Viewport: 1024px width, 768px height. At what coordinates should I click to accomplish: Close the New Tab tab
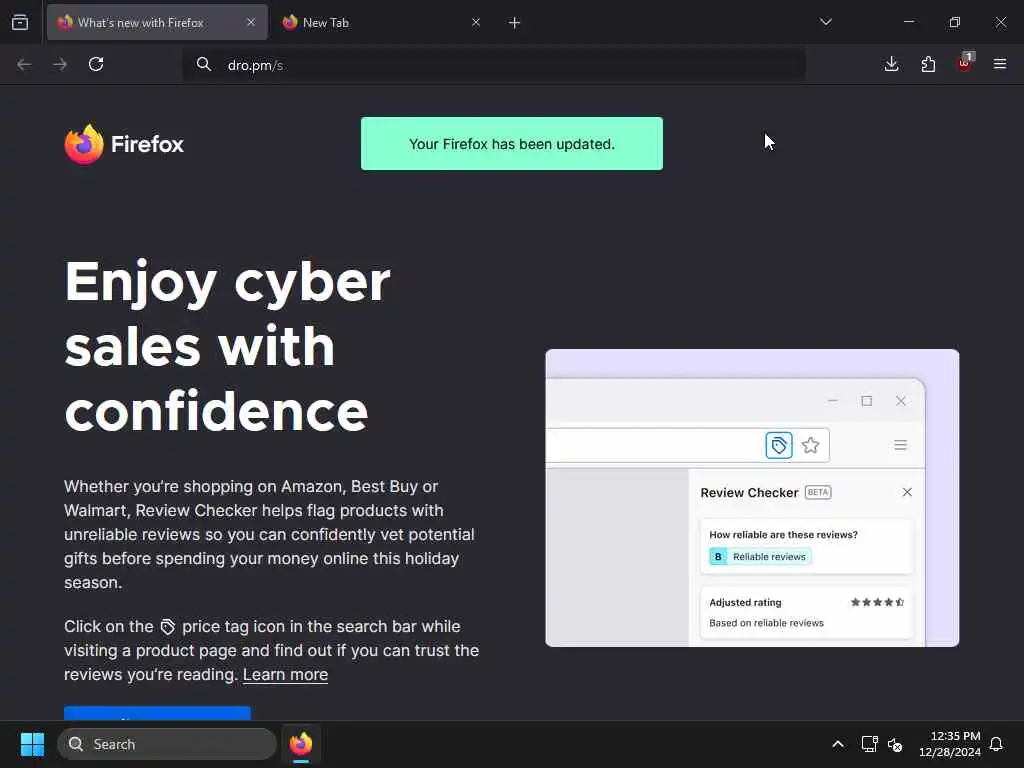point(476,22)
